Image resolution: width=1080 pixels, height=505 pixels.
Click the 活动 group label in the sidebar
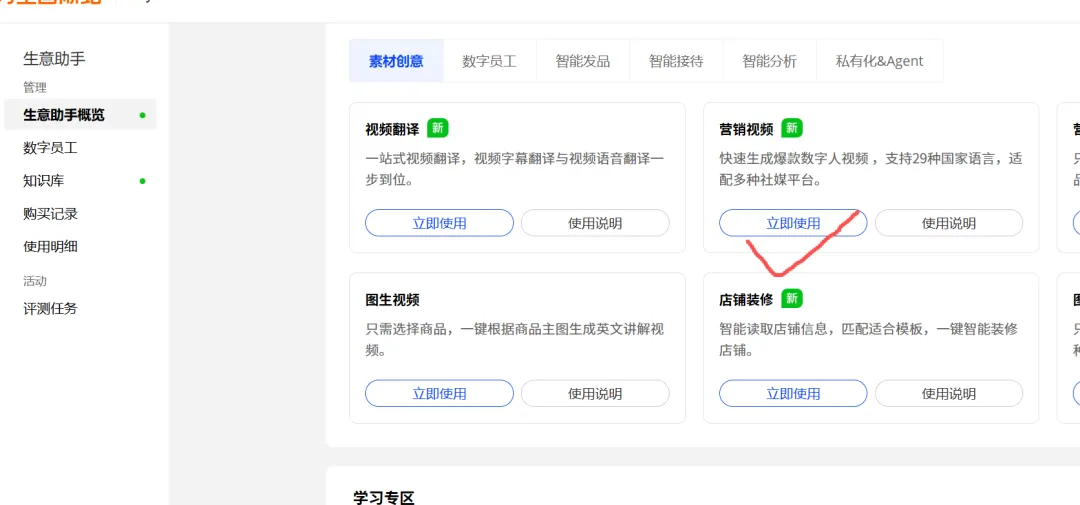coord(35,281)
